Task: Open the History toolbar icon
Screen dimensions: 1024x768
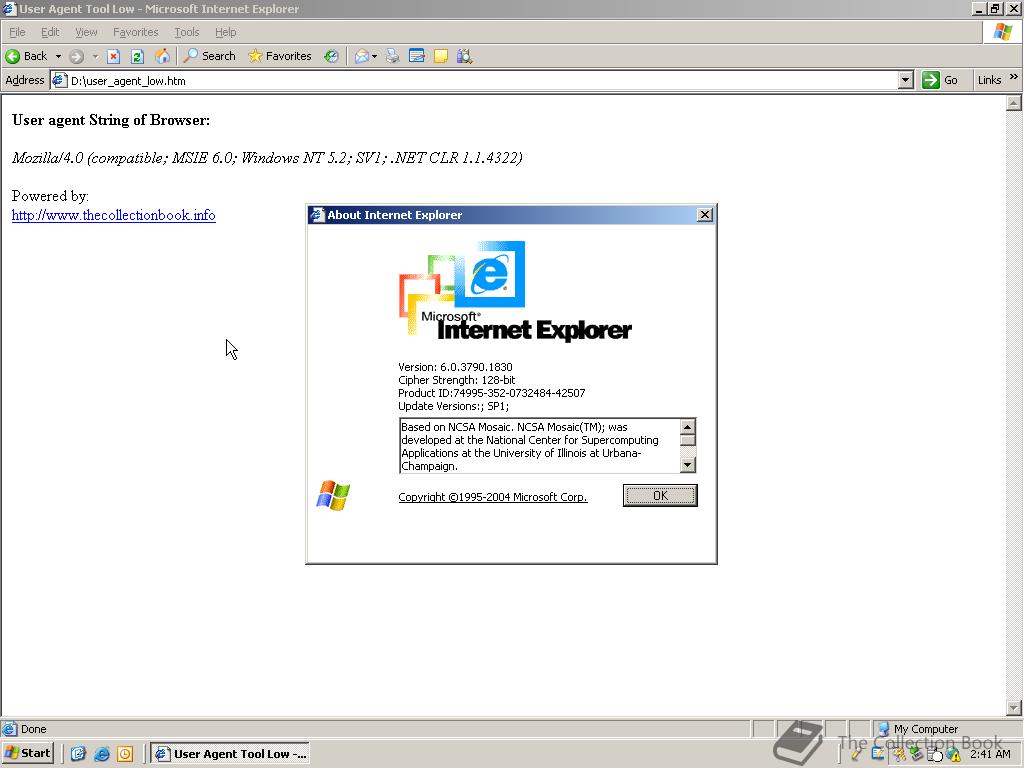Action: click(x=332, y=56)
